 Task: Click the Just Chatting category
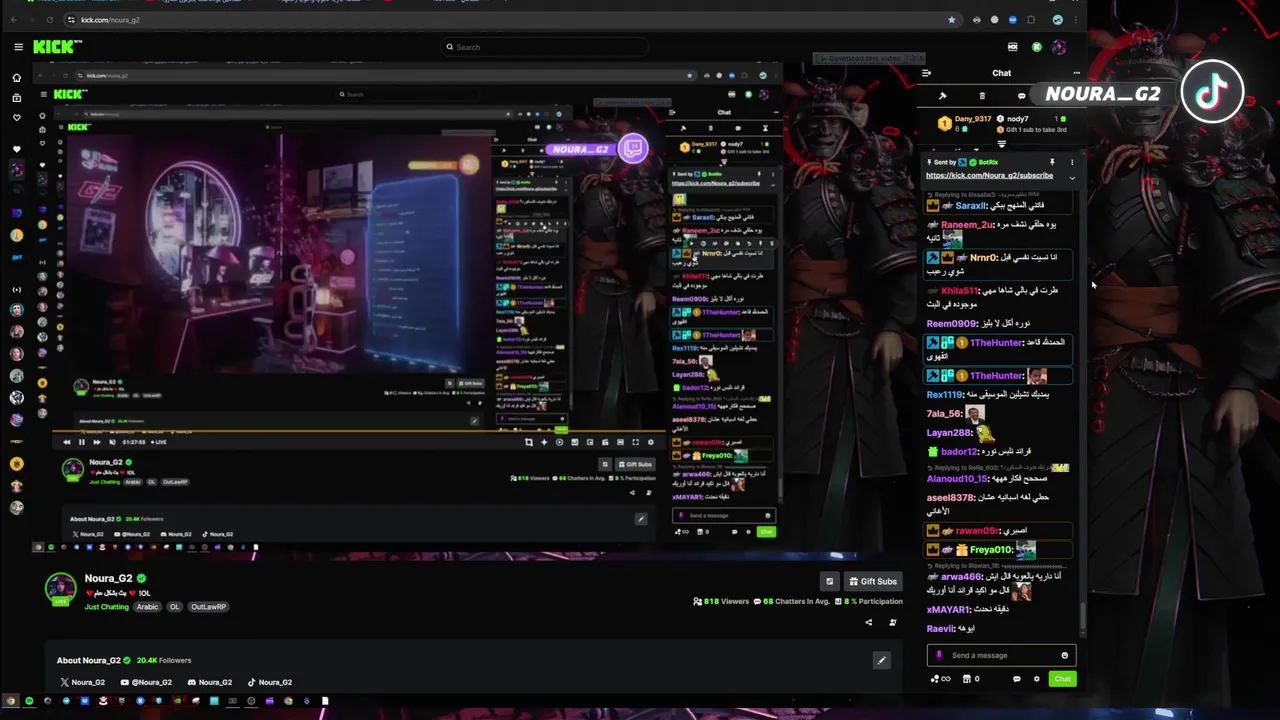pyautogui.click(x=106, y=607)
